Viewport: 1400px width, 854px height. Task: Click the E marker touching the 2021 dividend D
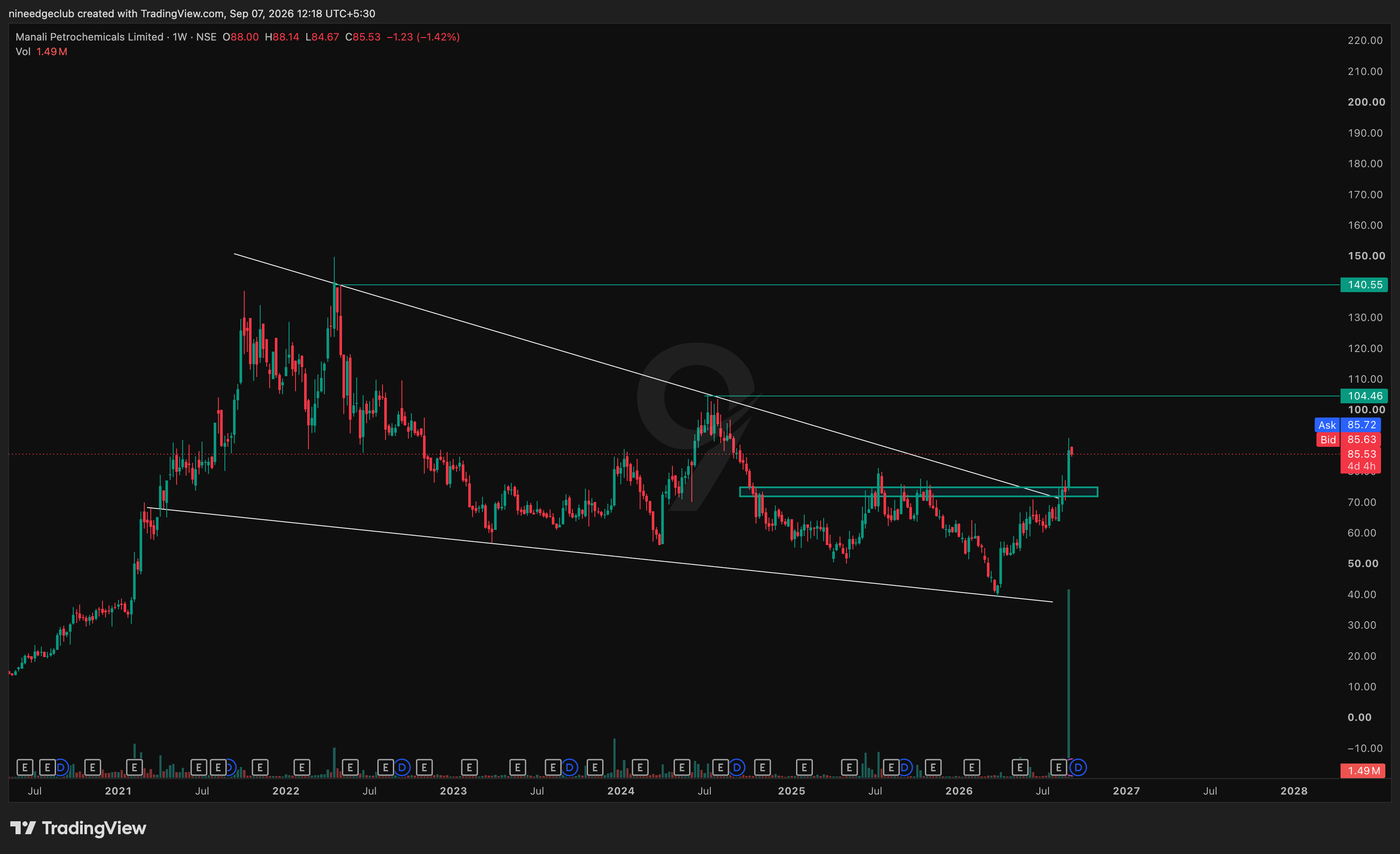pyautogui.click(x=218, y=768)
